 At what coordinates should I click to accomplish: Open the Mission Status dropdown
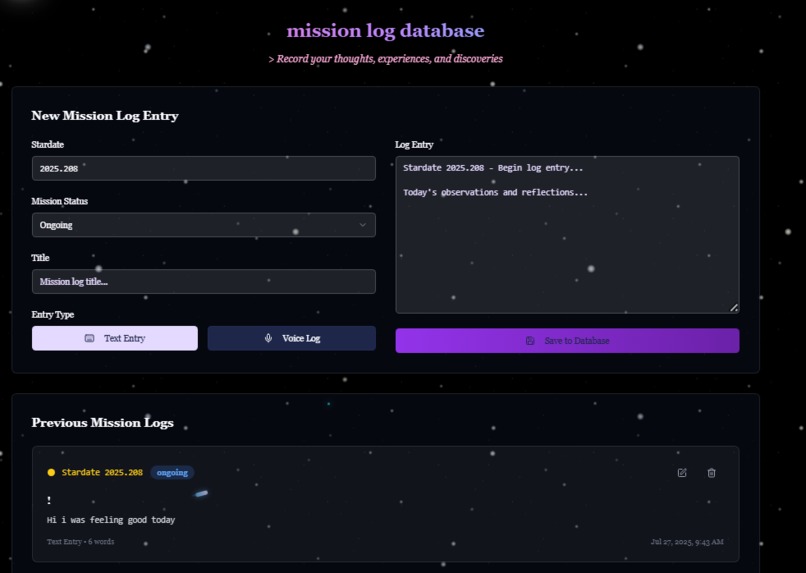[204, 225]
